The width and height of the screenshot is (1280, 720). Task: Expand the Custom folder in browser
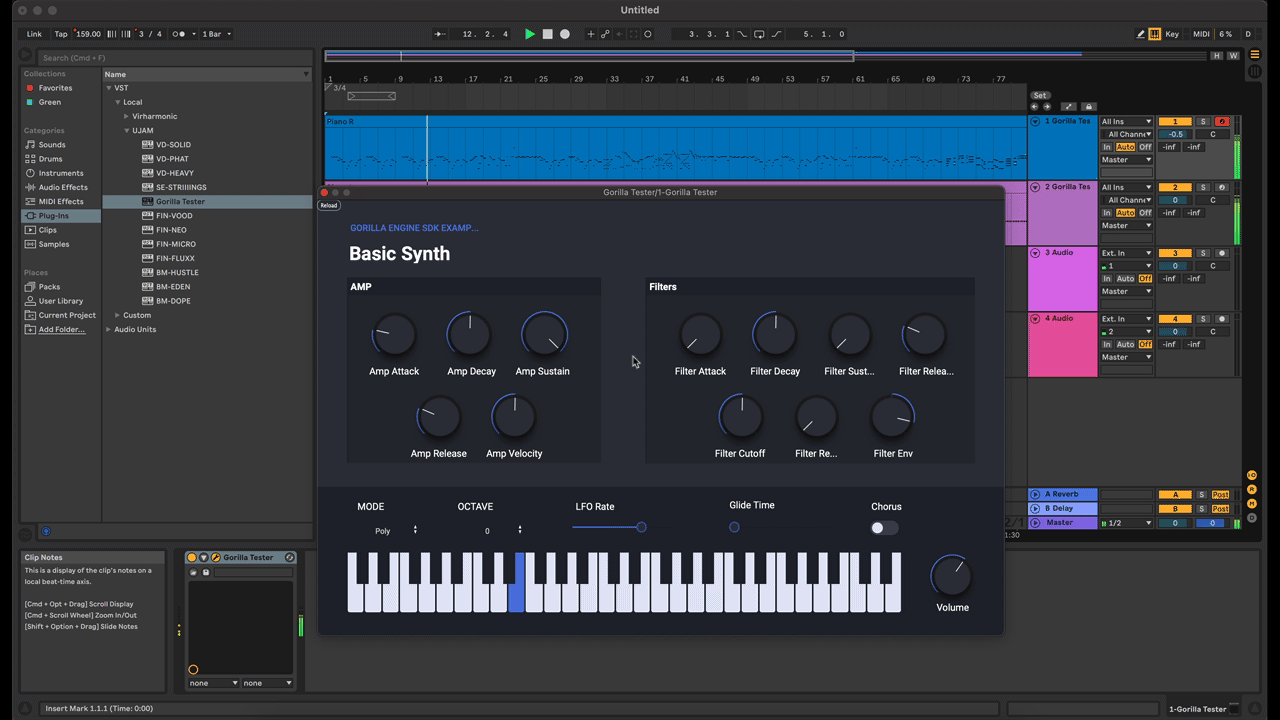pos(118,315)
